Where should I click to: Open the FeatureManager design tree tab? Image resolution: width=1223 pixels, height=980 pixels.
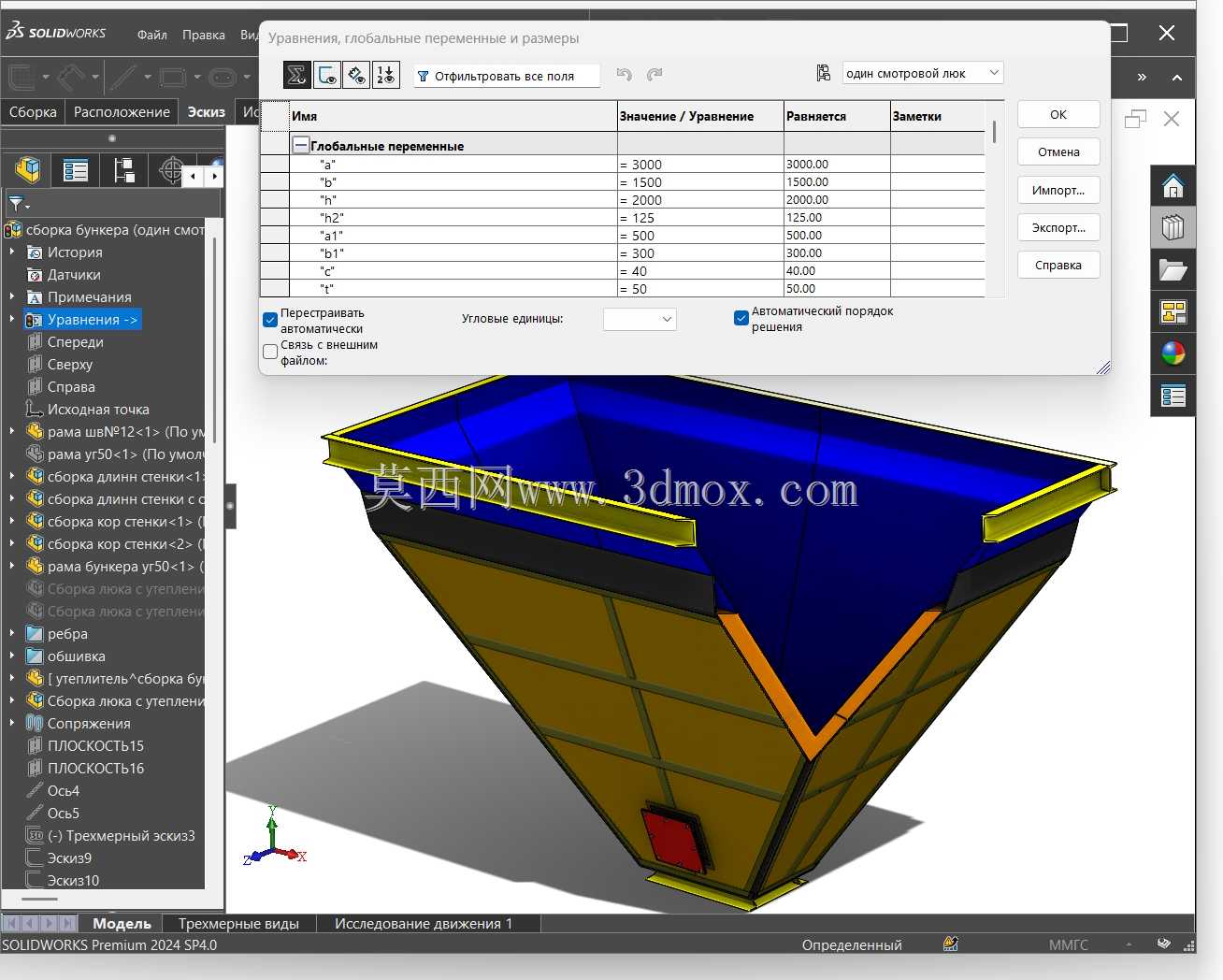[x=28, y=170]
